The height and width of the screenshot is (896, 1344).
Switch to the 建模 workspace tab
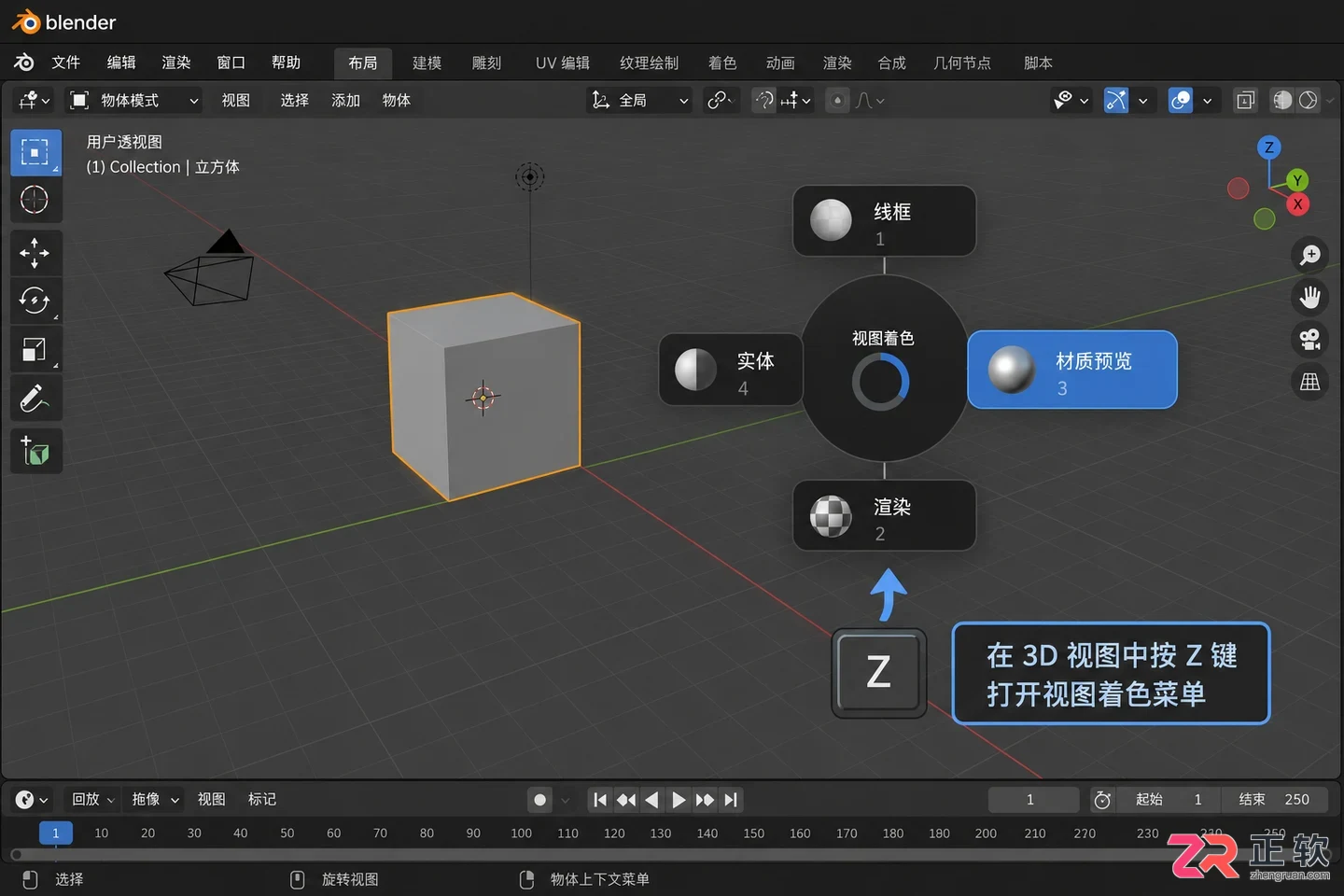[x=427, y=63]
